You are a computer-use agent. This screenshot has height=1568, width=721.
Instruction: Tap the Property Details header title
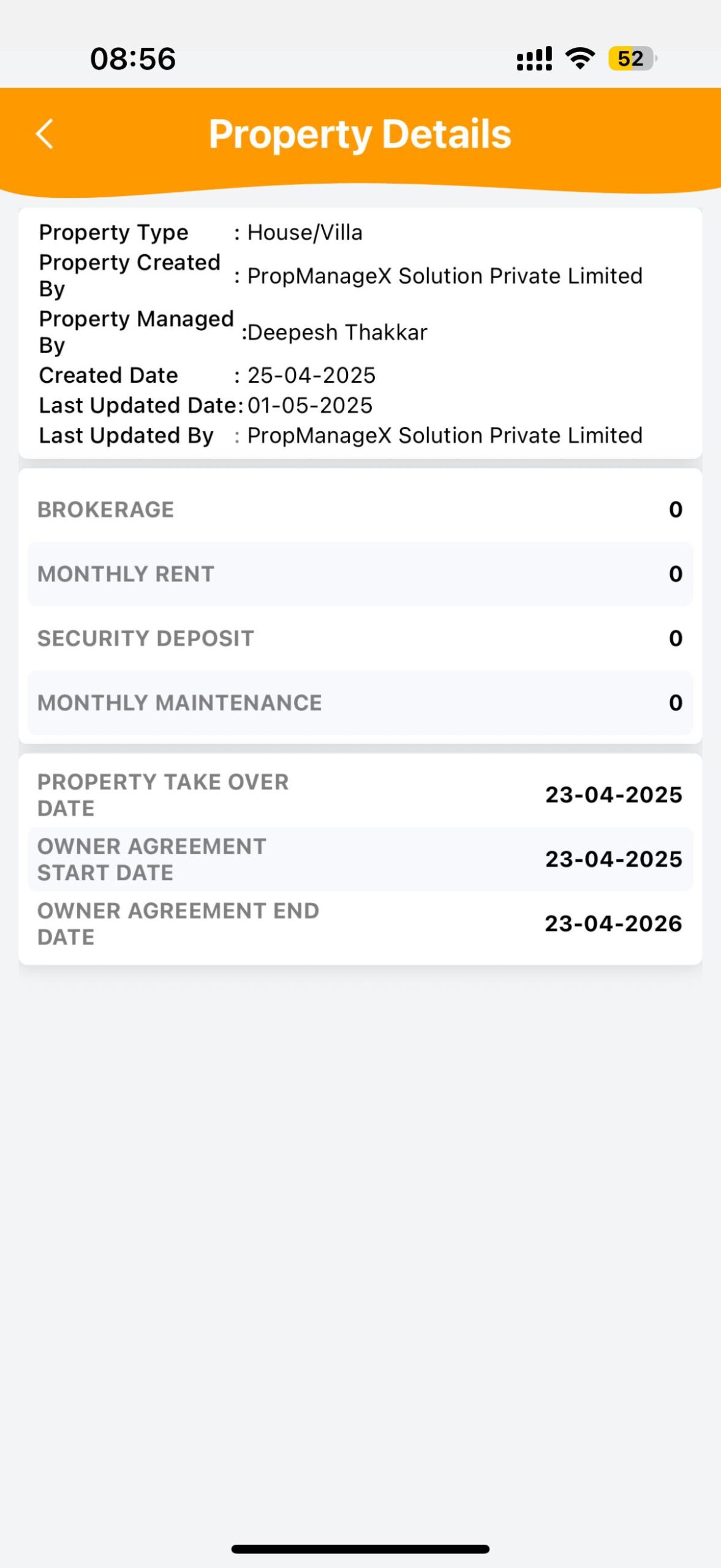click(360, 134)
